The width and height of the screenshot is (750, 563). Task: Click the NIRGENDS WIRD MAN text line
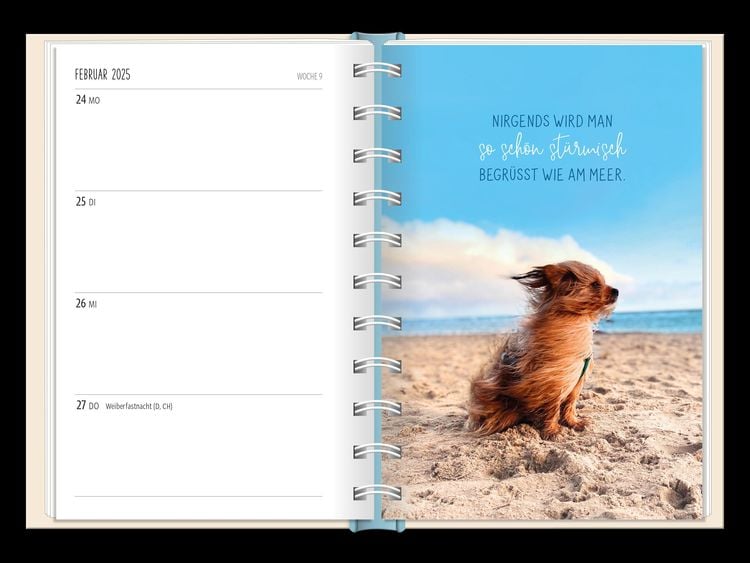tap(551, 121)
